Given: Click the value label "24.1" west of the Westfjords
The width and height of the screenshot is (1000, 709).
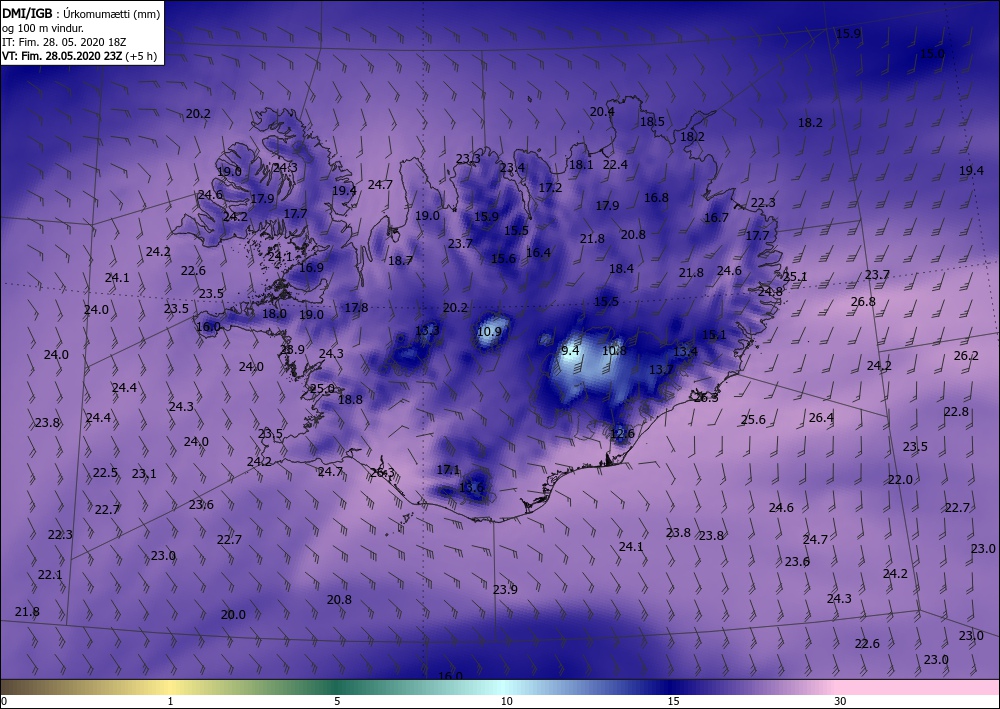Looking at the screenshot, I should [117, 277].
